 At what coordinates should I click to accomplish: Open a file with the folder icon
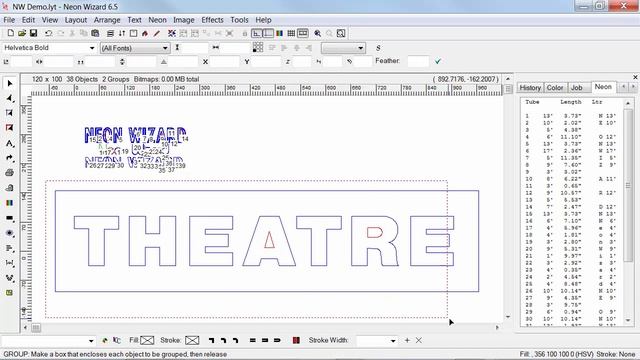(22, 33)
